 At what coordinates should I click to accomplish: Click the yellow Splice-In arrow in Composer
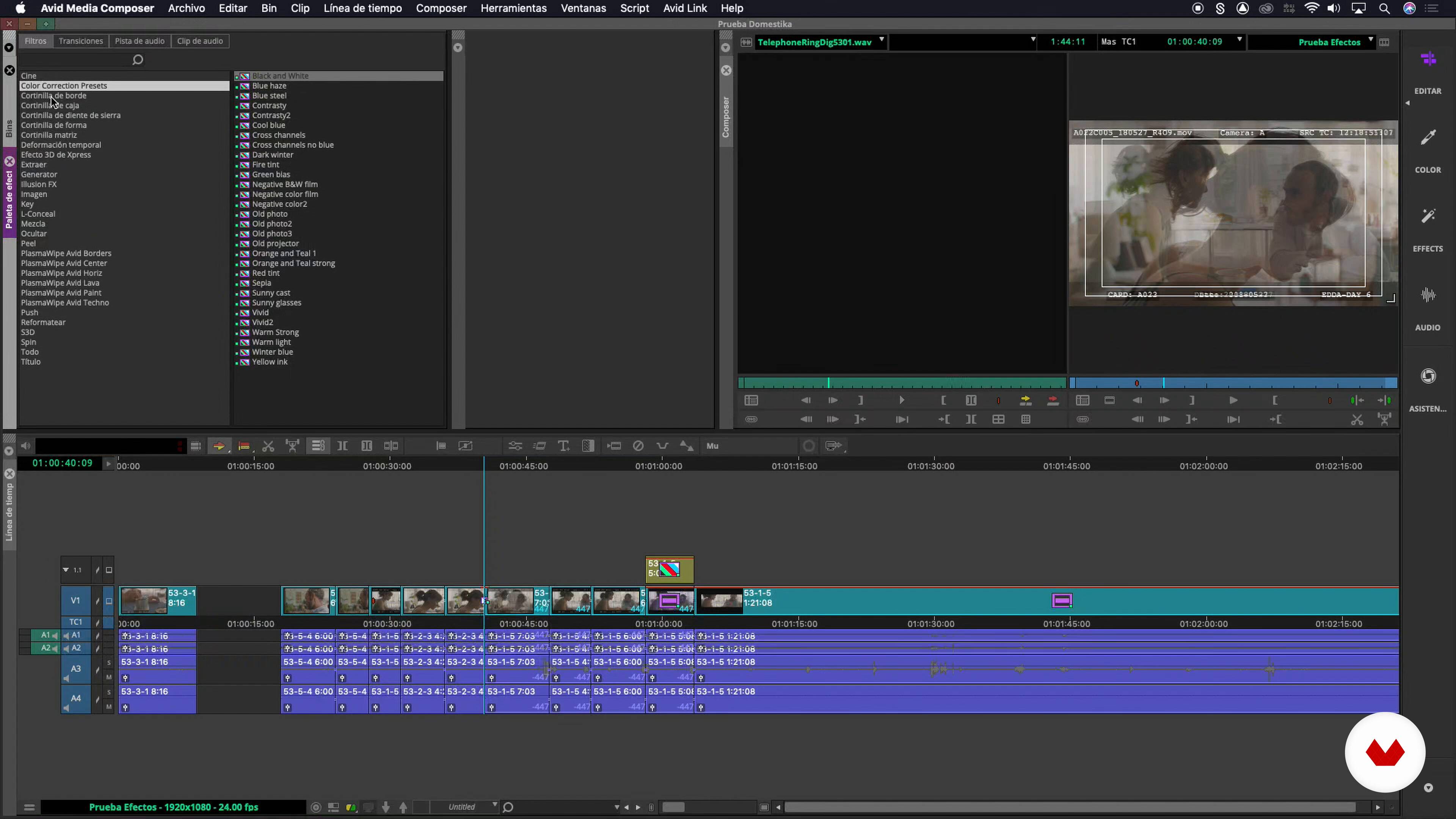coord(1025,400)
